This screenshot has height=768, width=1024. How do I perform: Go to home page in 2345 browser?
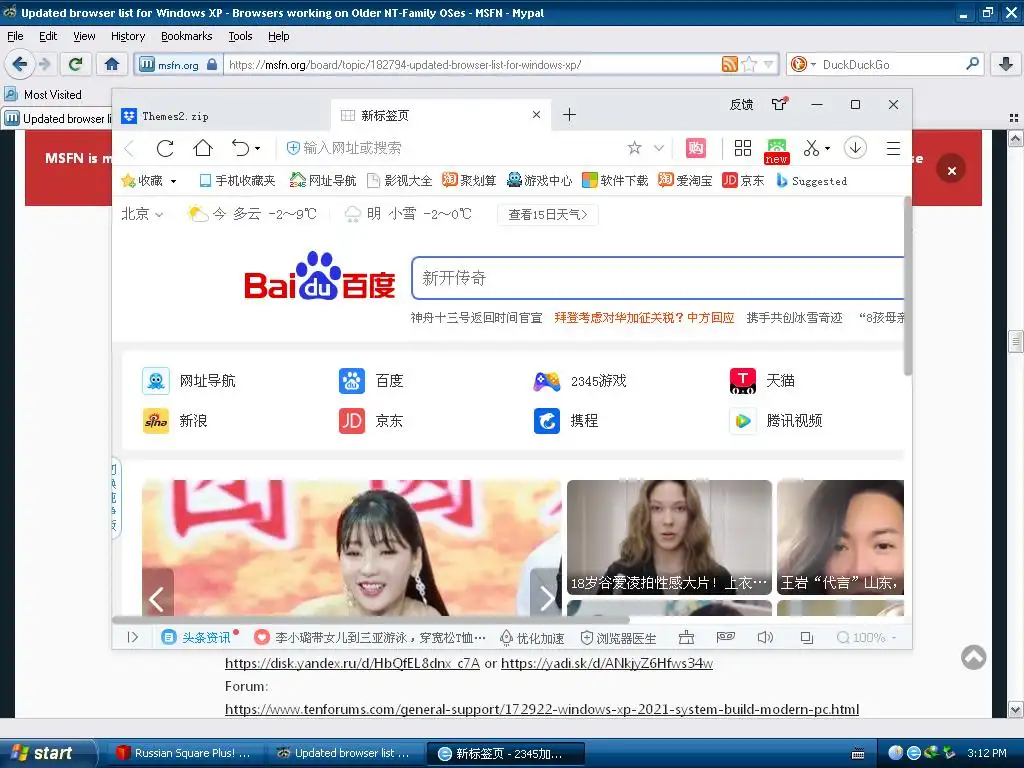click(x=203, y=148)
